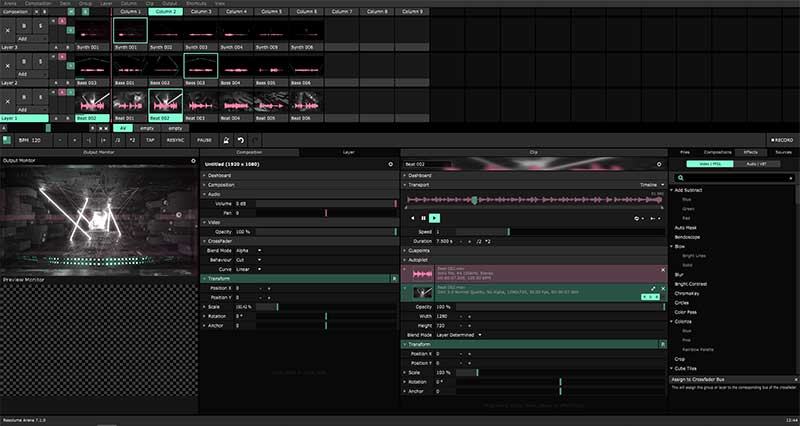This screenshot has height=426, width=800.
Task: Pause clip playback in the Transport section
Action: pos(424,217)
